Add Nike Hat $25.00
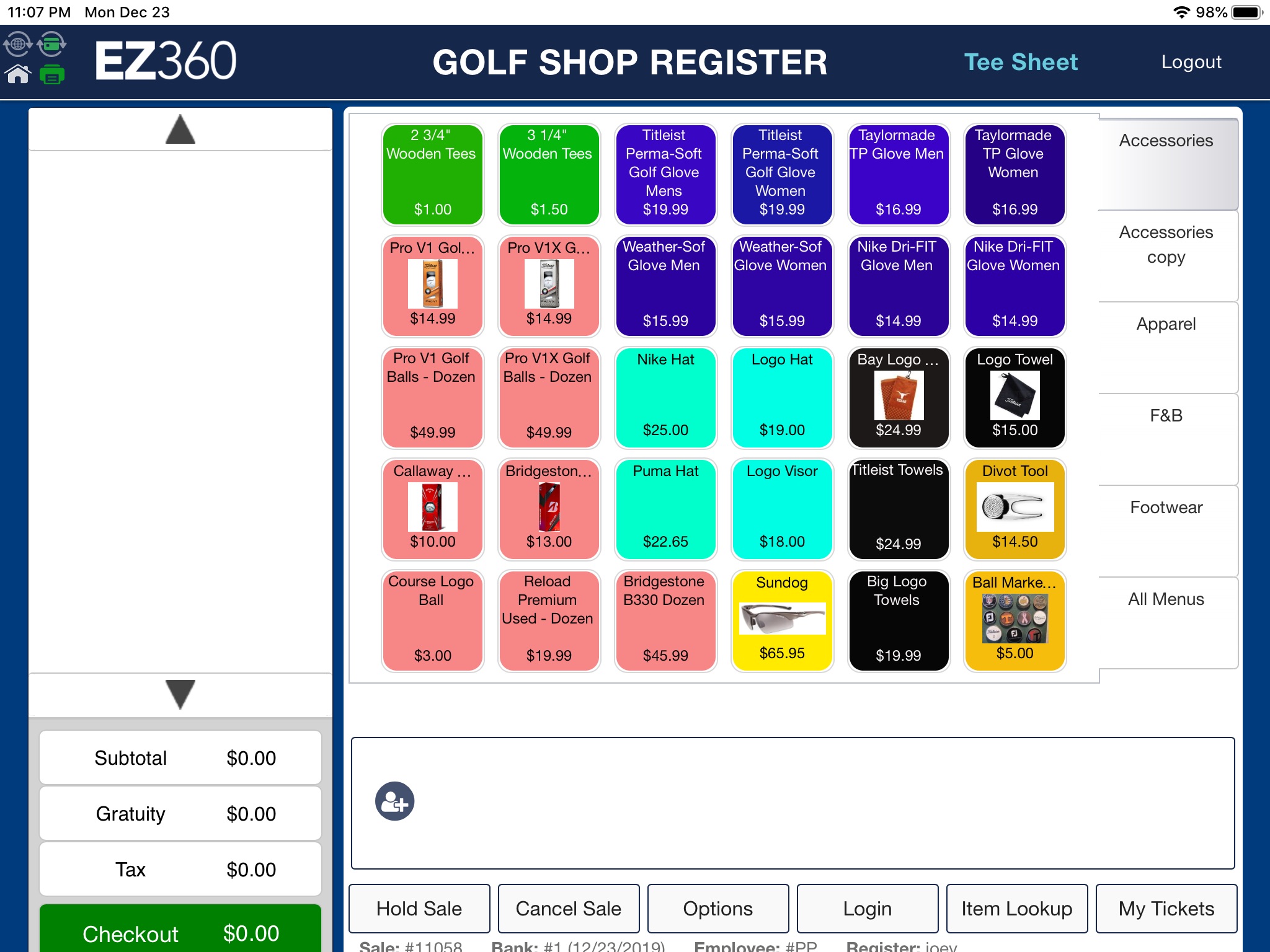The height and width of the screenshot is (952, 1270). pos(665,397)
